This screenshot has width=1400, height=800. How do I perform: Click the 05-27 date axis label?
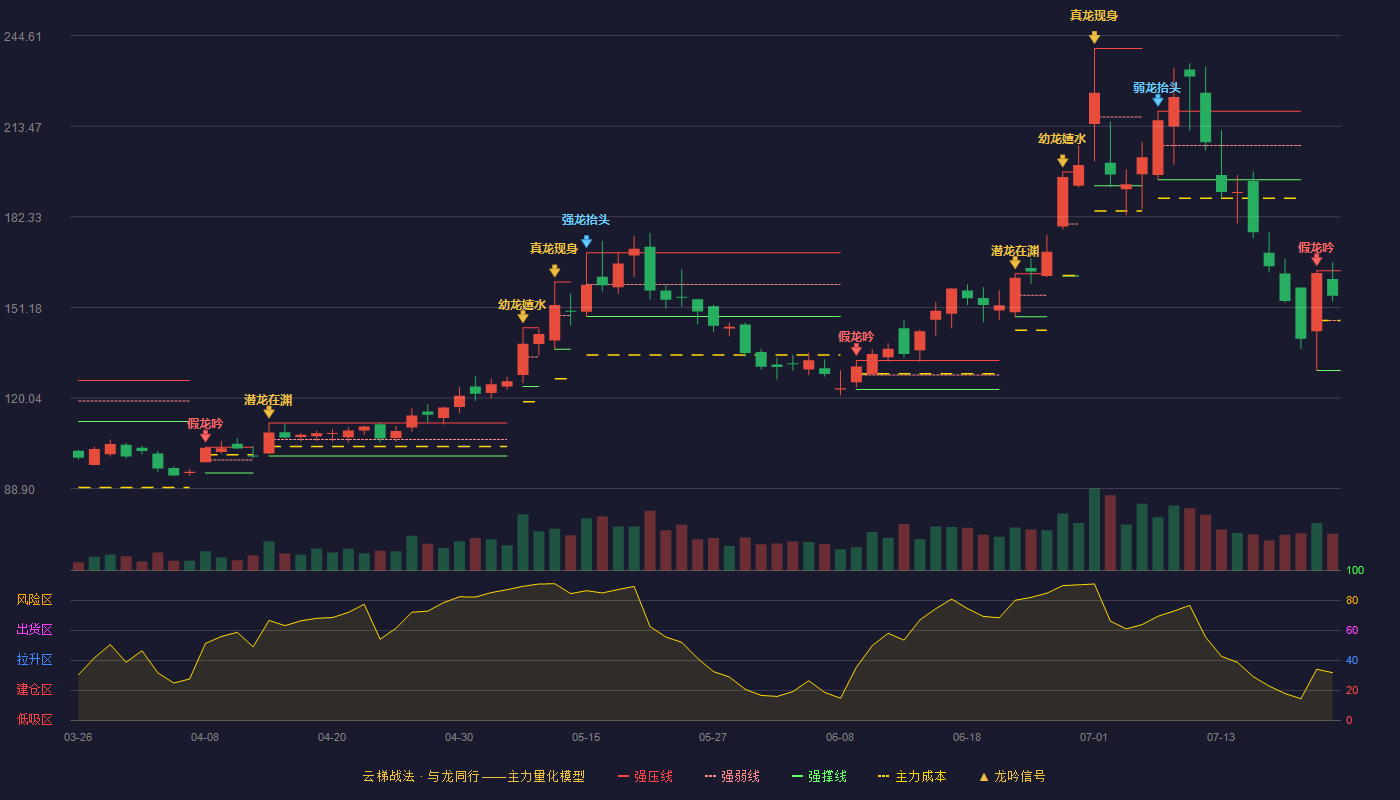coord(713,737)
